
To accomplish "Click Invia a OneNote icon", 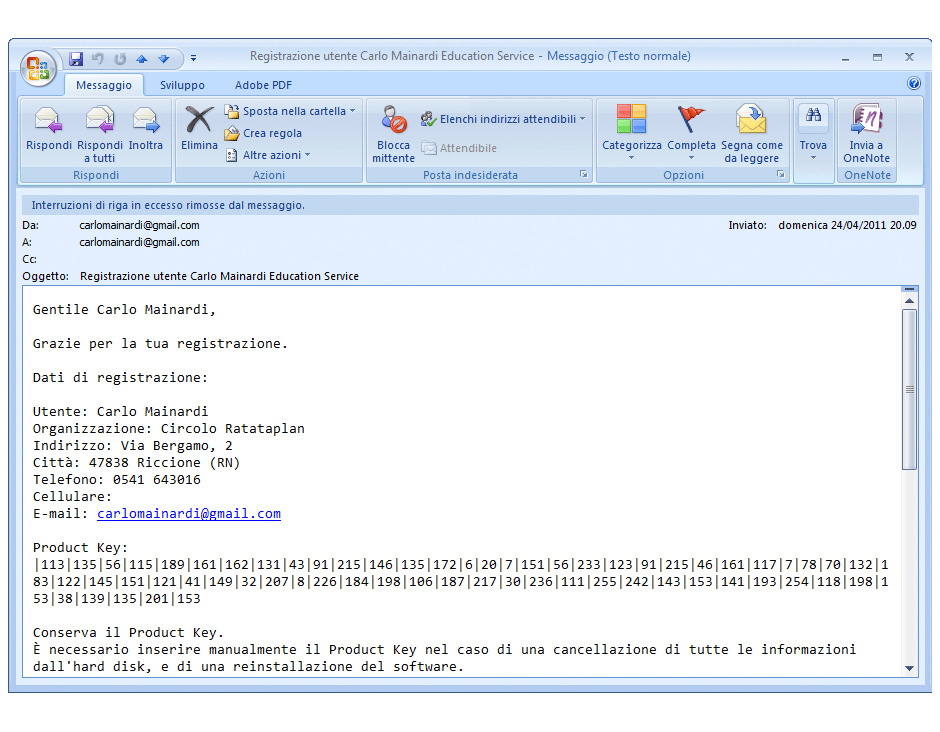I will click(x=866, y=119).
